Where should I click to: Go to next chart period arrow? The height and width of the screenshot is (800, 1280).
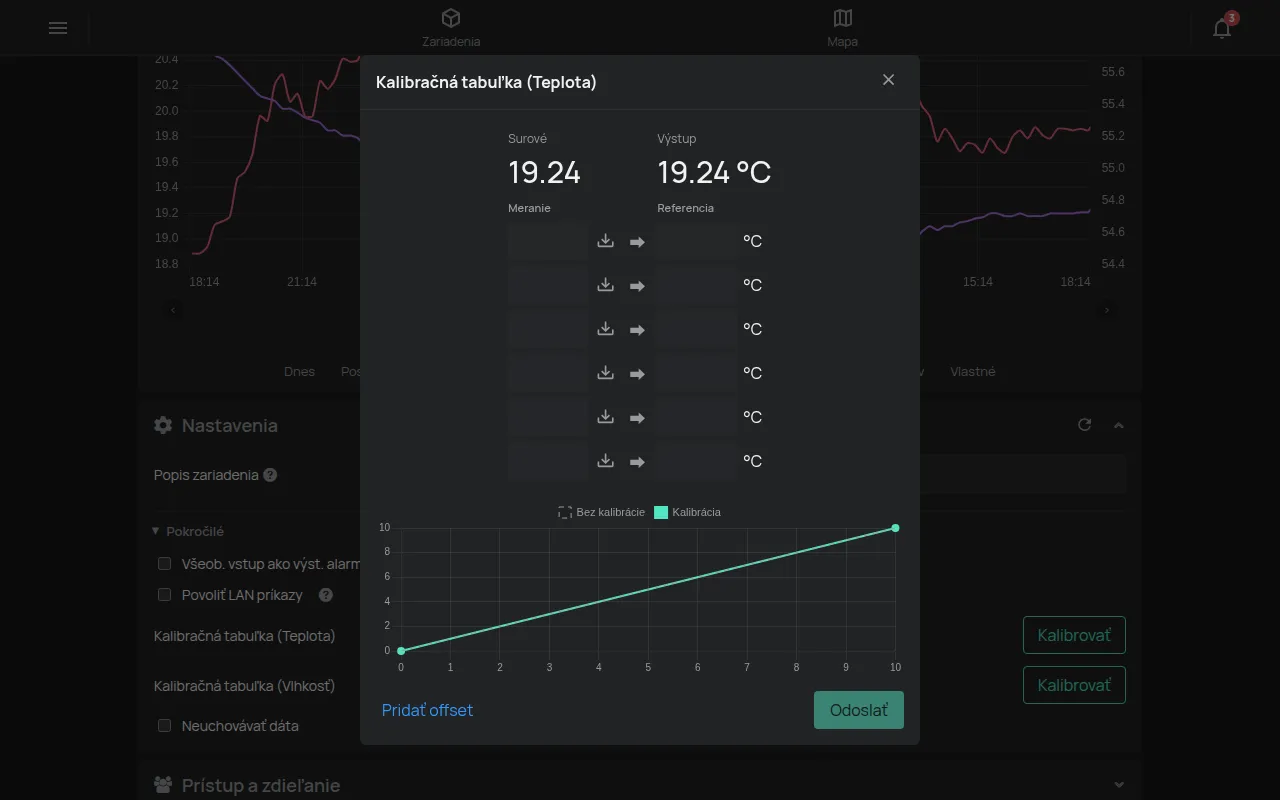click(x=1107, y=310)
